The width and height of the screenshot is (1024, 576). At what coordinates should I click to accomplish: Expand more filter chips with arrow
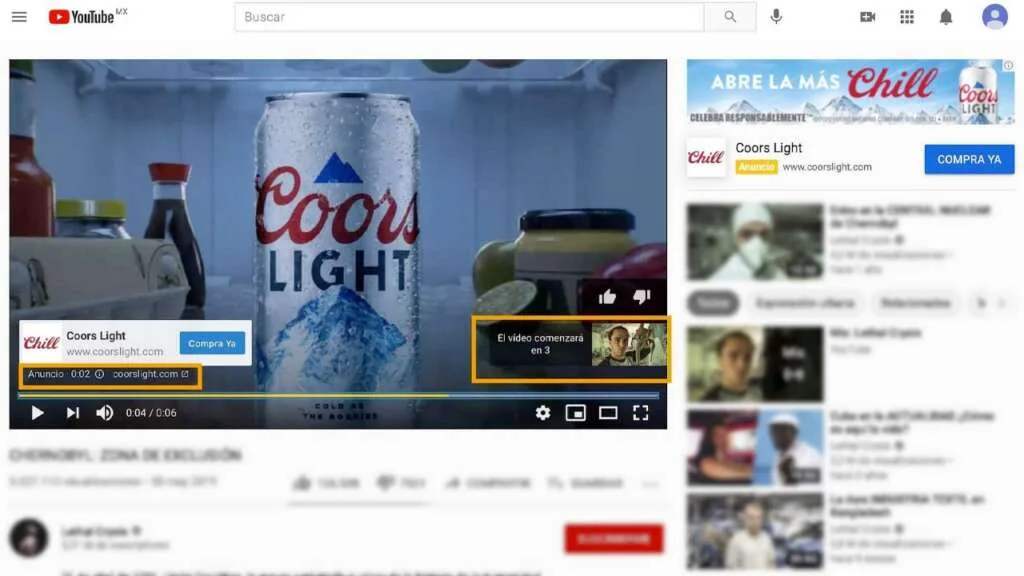coord(1001,303)
